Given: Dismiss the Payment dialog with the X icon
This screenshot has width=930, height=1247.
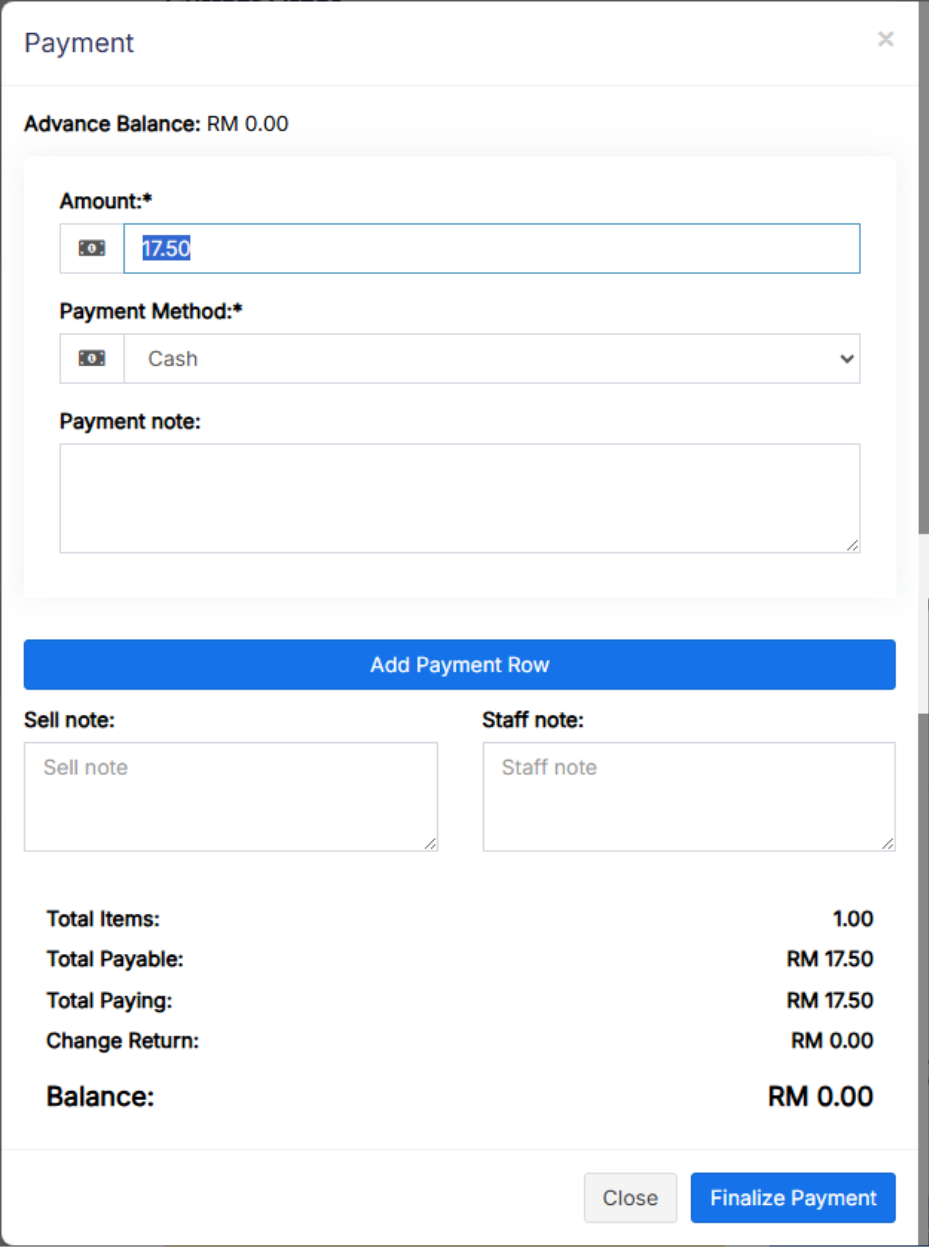Looking at the screenshot, I should point(885,40).
